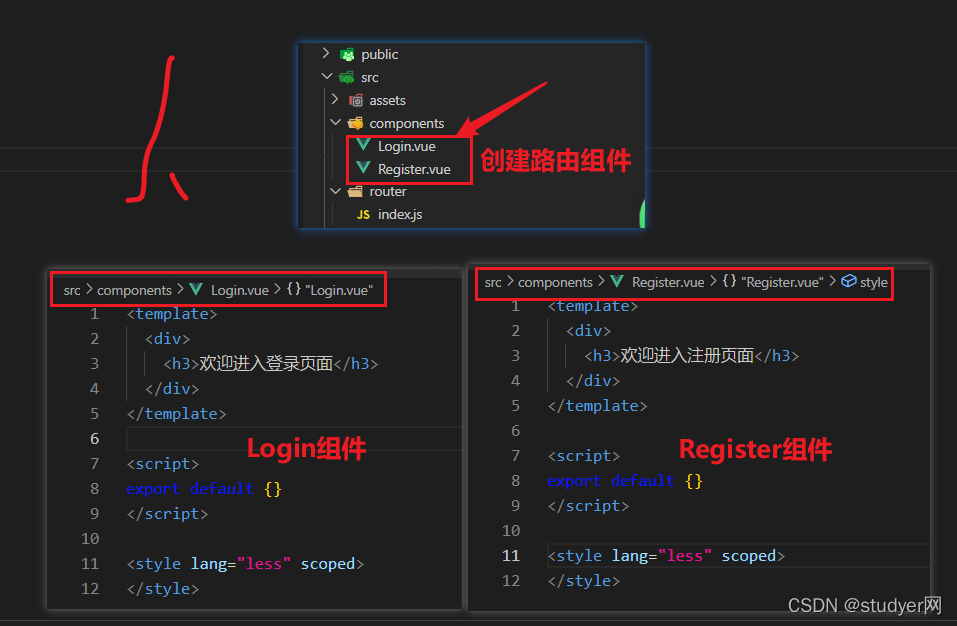Select the router folder label
The width and height of the screenshot is (957, 626).
[388, 192]
